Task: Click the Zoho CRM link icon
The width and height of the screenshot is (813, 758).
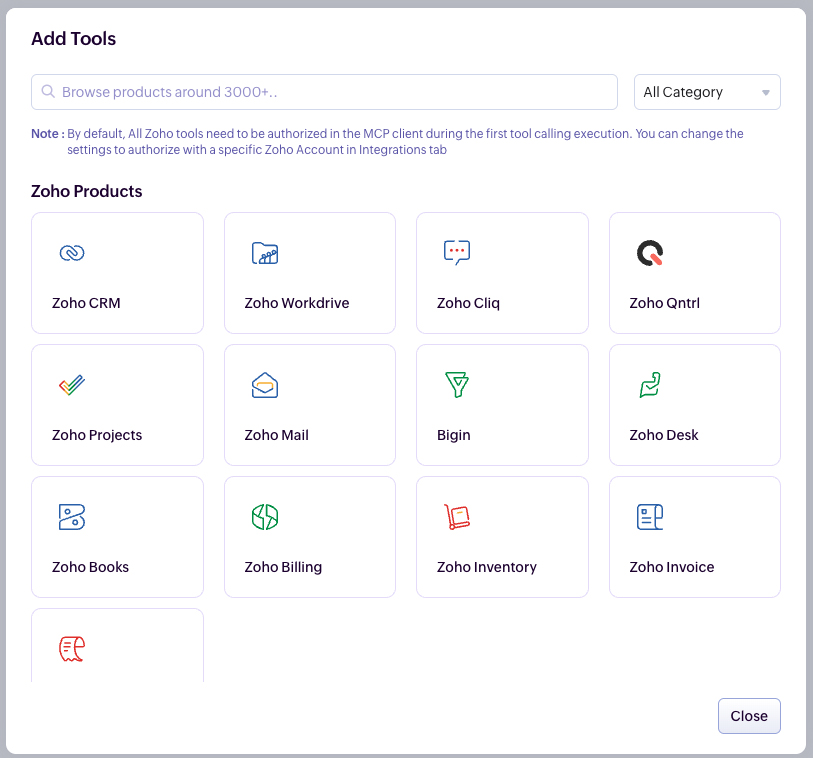Action: [x=72, y=253]
